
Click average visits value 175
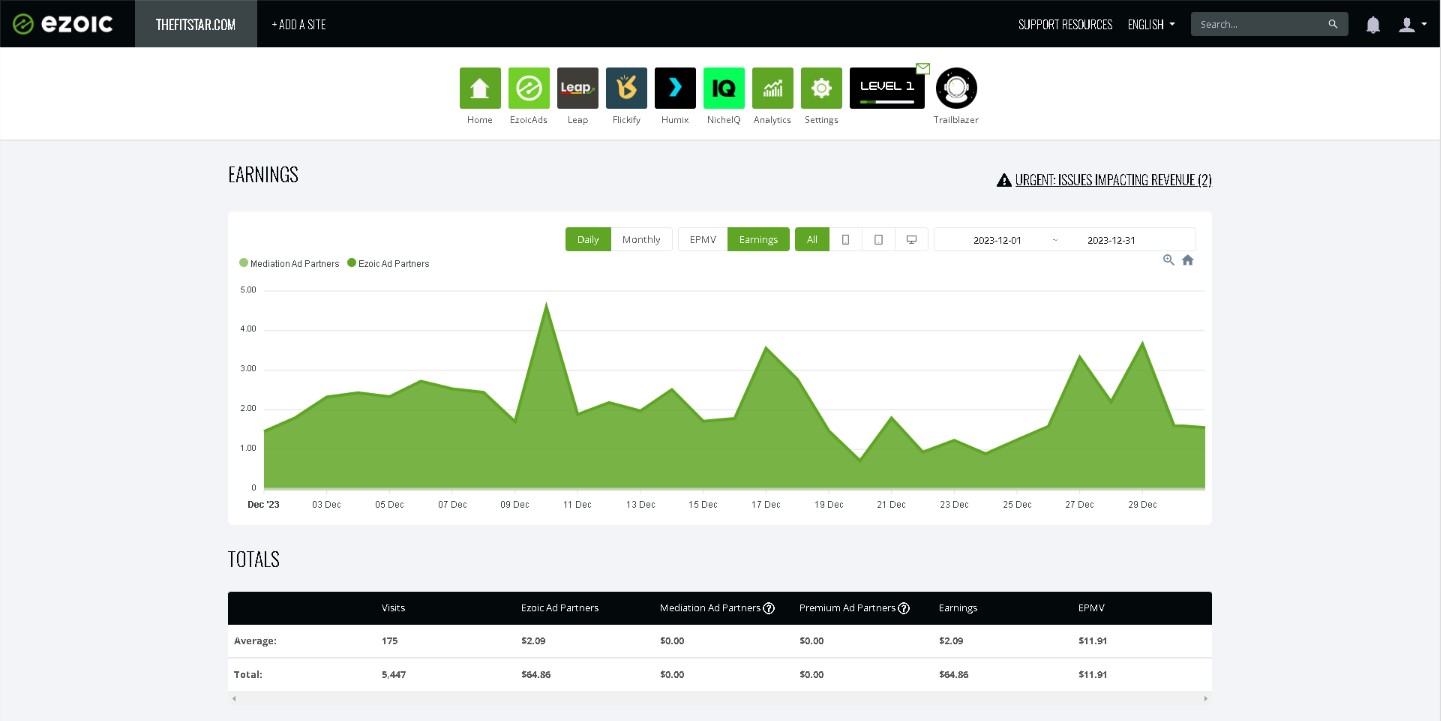pos(389,641)
